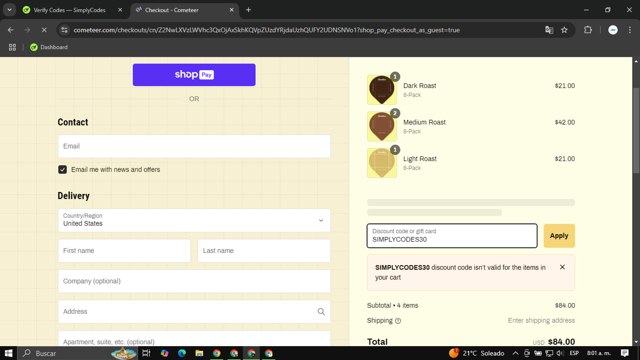Viewport: 640px width, 360px height.
Task: Click the Last name field
Action: [x=264, y=251]
